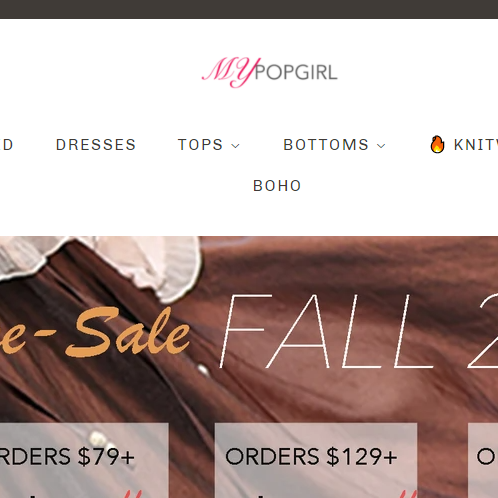Expand the TOPS dropdown chevron
Image resolution: width=498 pixels, height=498 pixels.
click(235, 146)
